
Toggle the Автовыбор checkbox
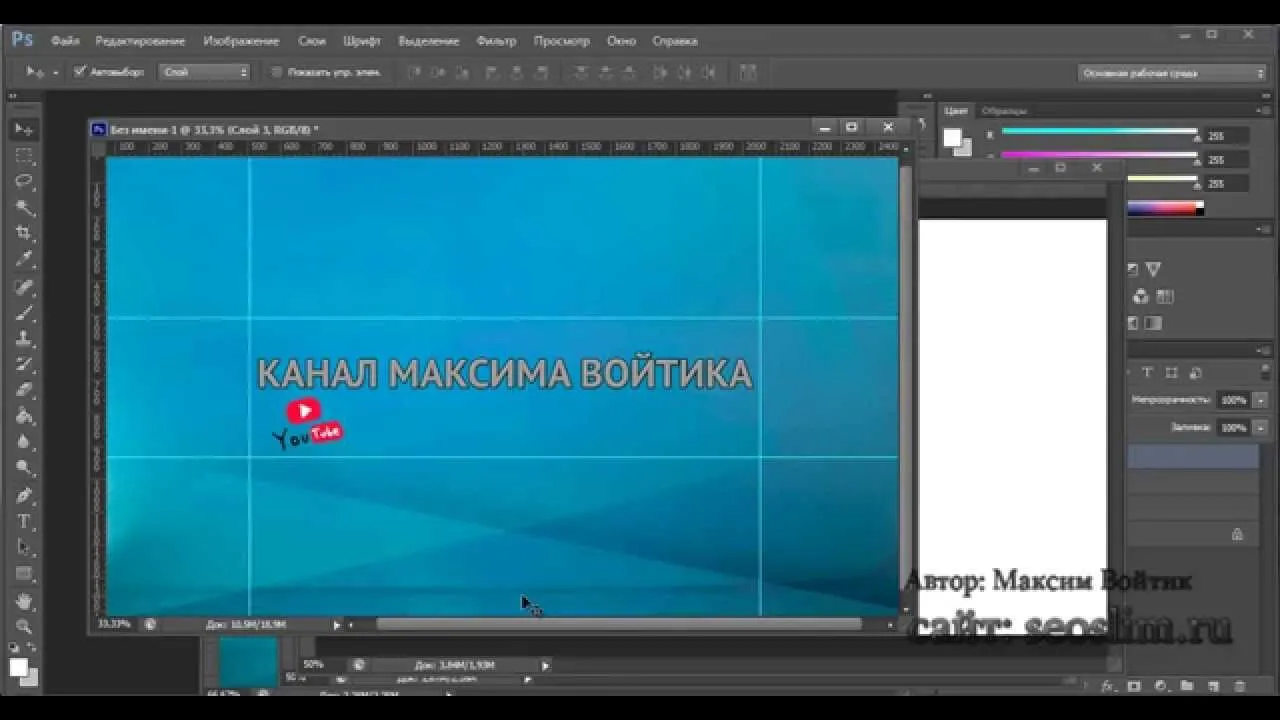(80, 72)
